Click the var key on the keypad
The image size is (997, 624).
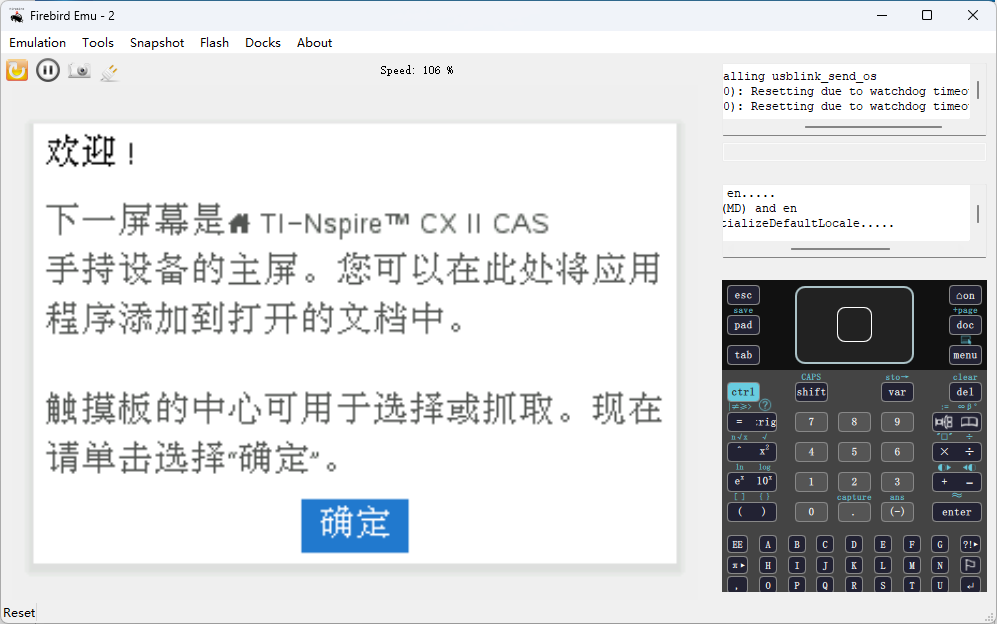coord(897,392)
